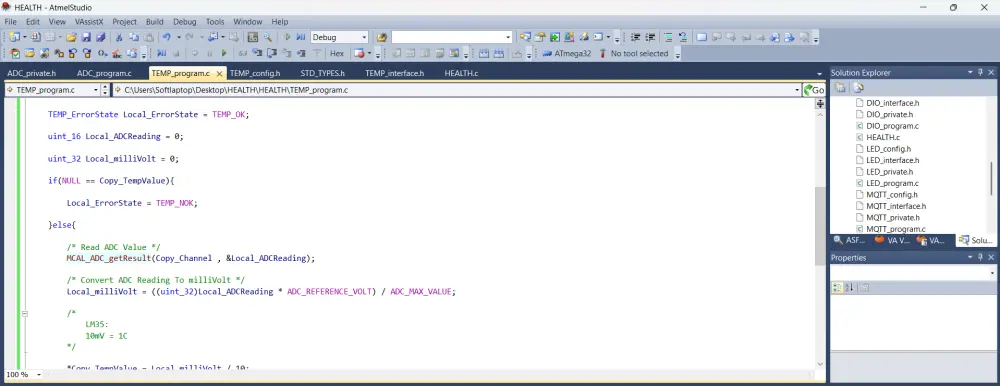This screenshot has height=386, width=1000.
Task: Click Solution Explorer Properties toolbar icon
Action: [x=841, y=87]
